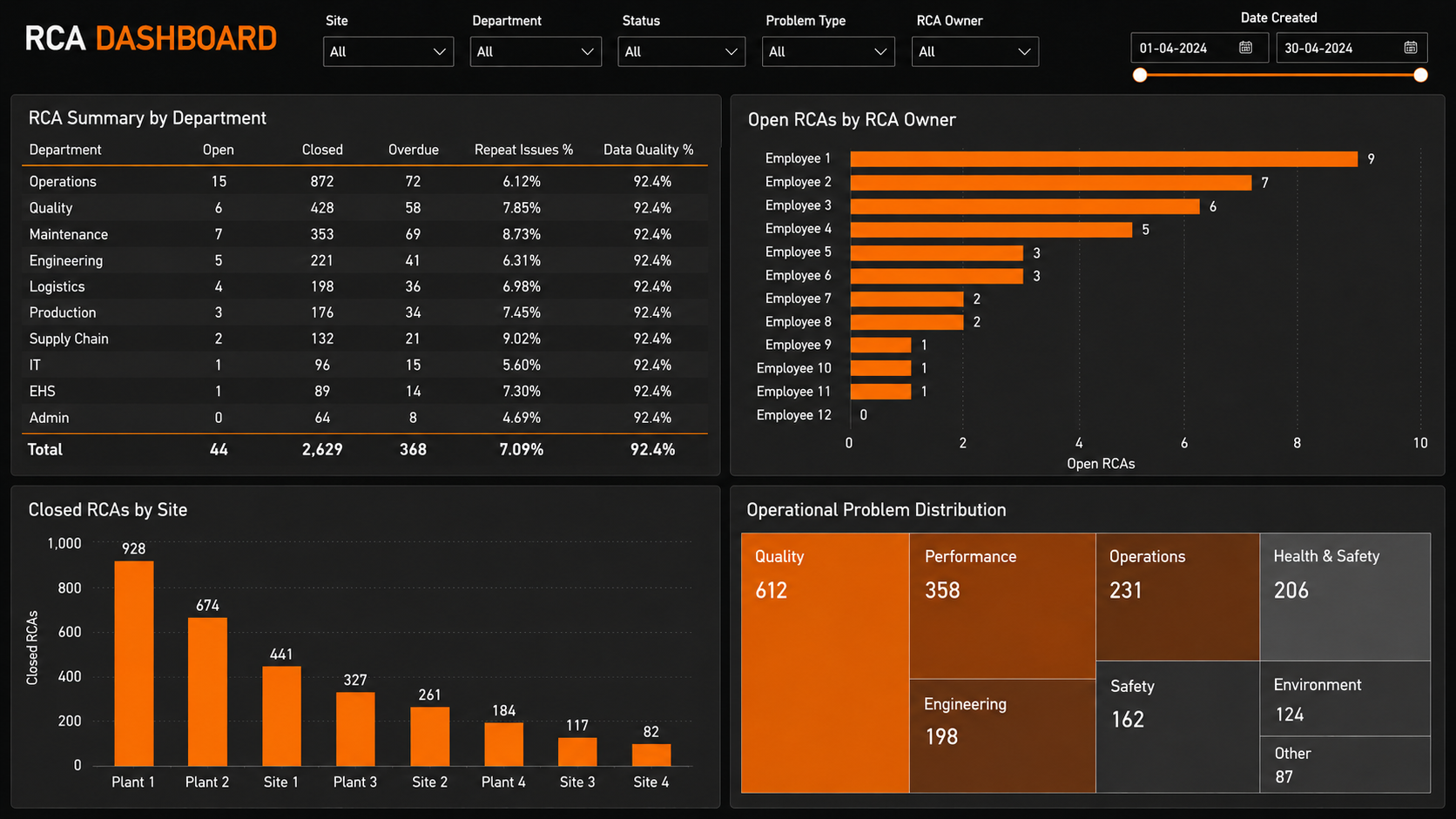Screen dimensions: 1456x819
Task: Click the Plant 4 column bar
Action: pyautogui.click(x=503, y=744)
